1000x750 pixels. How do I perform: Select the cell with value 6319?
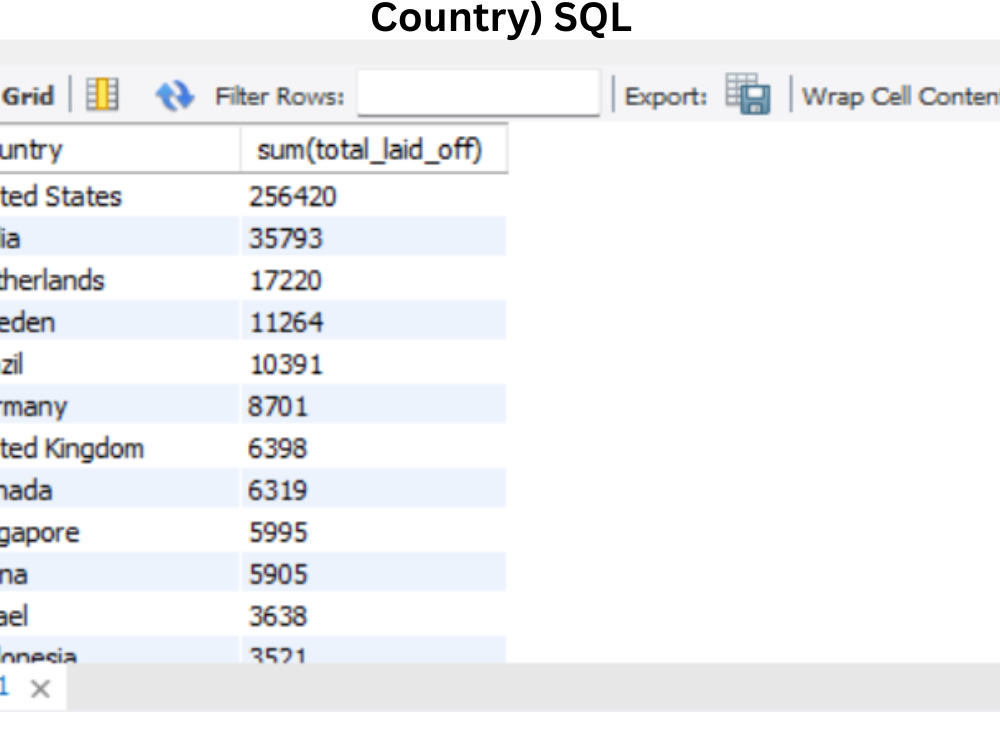click(374, 489)
